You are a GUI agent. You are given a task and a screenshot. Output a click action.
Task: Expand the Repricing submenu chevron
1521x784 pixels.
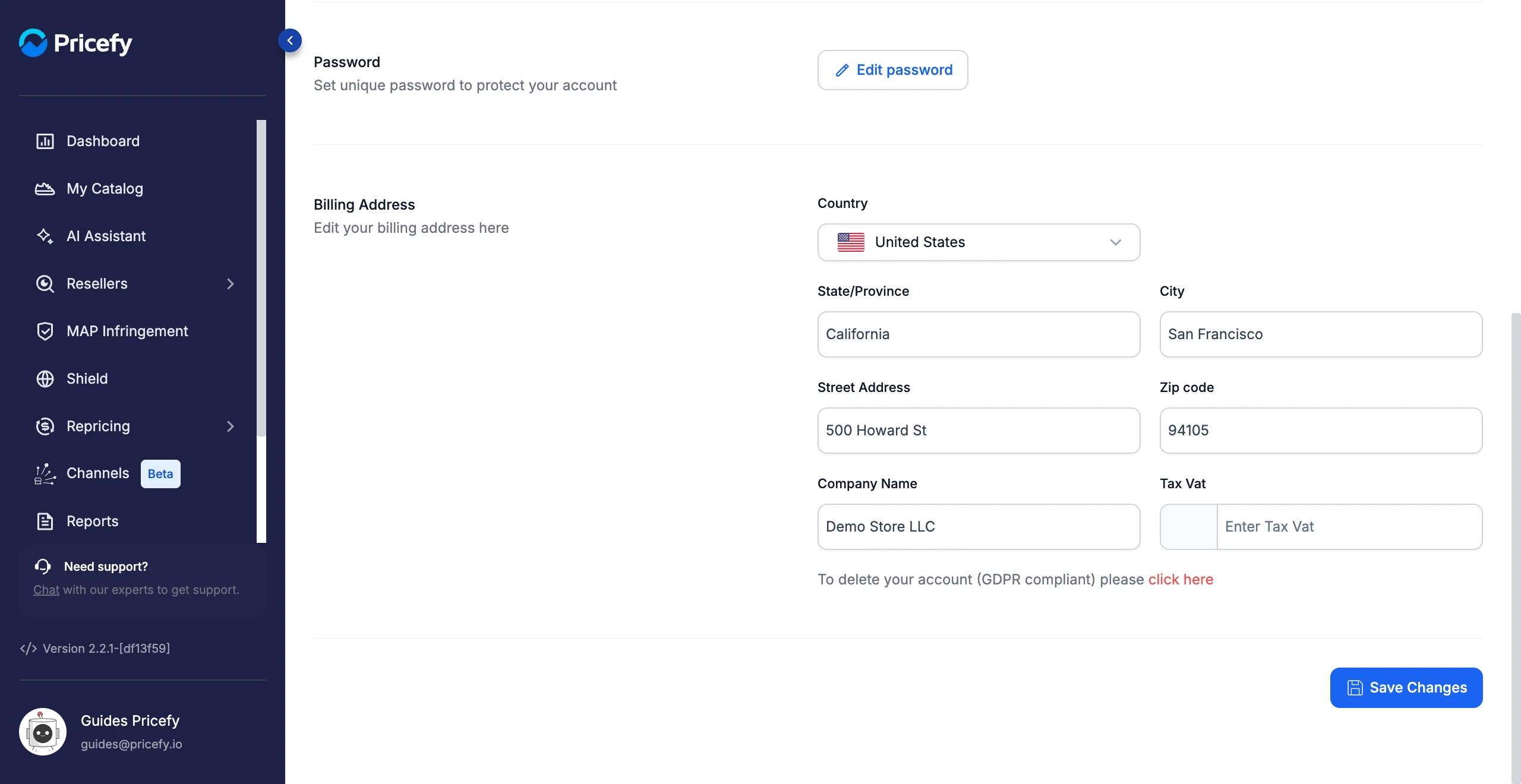click(231, 426)
